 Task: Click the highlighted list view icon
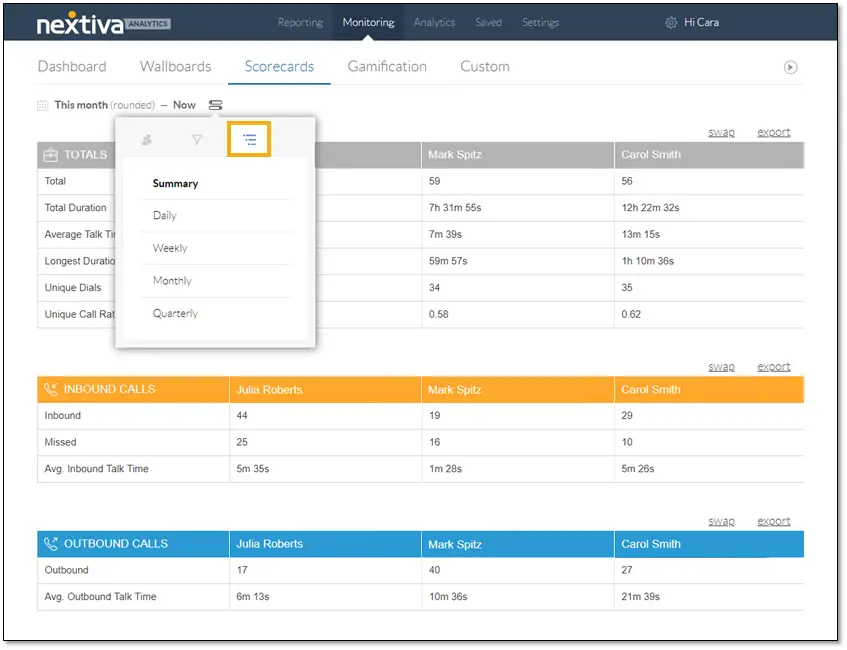[249, 140]
